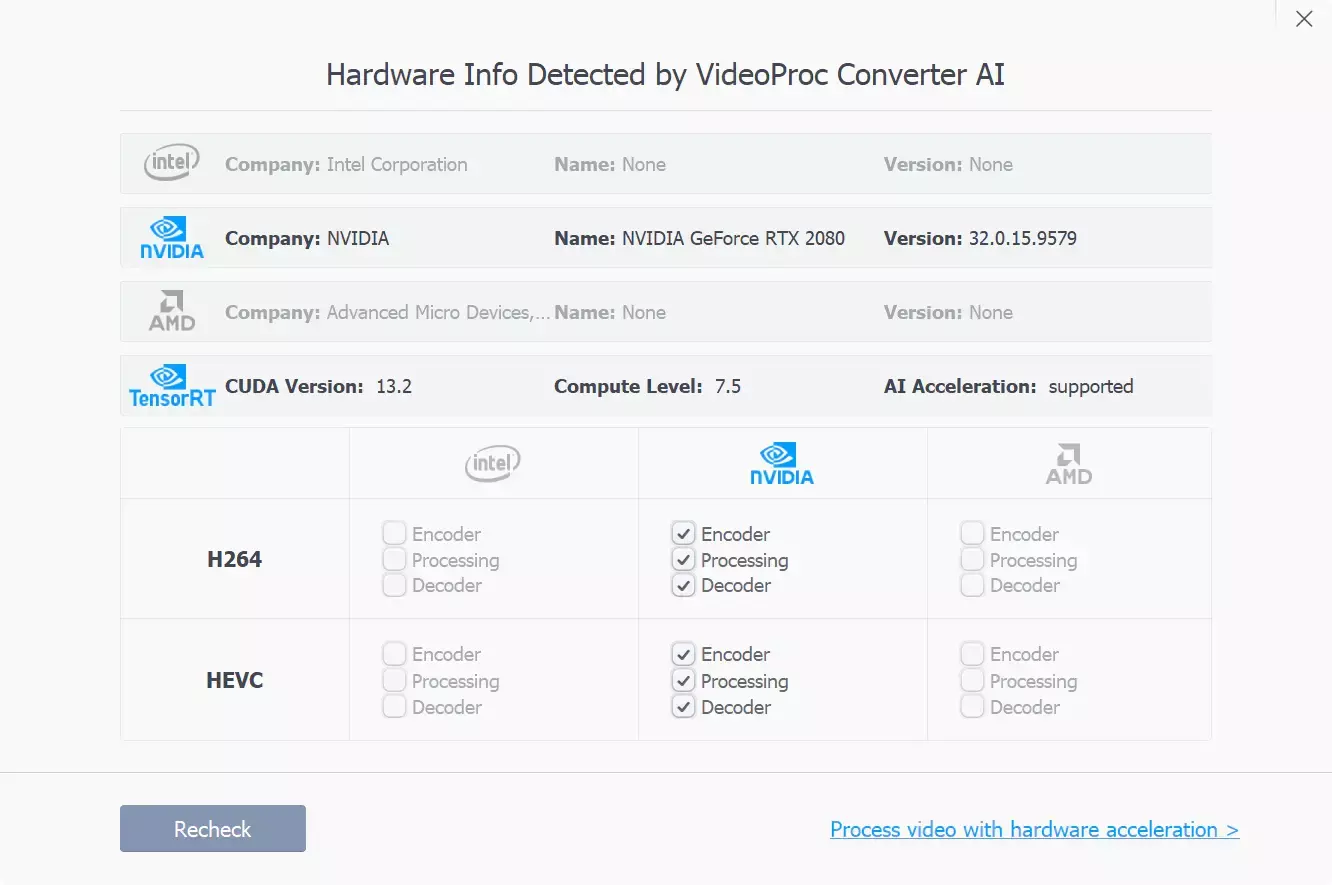Viewport: 1332px width, 885px height.
Task: Click the HEVC row label
Action: [234, 681]
